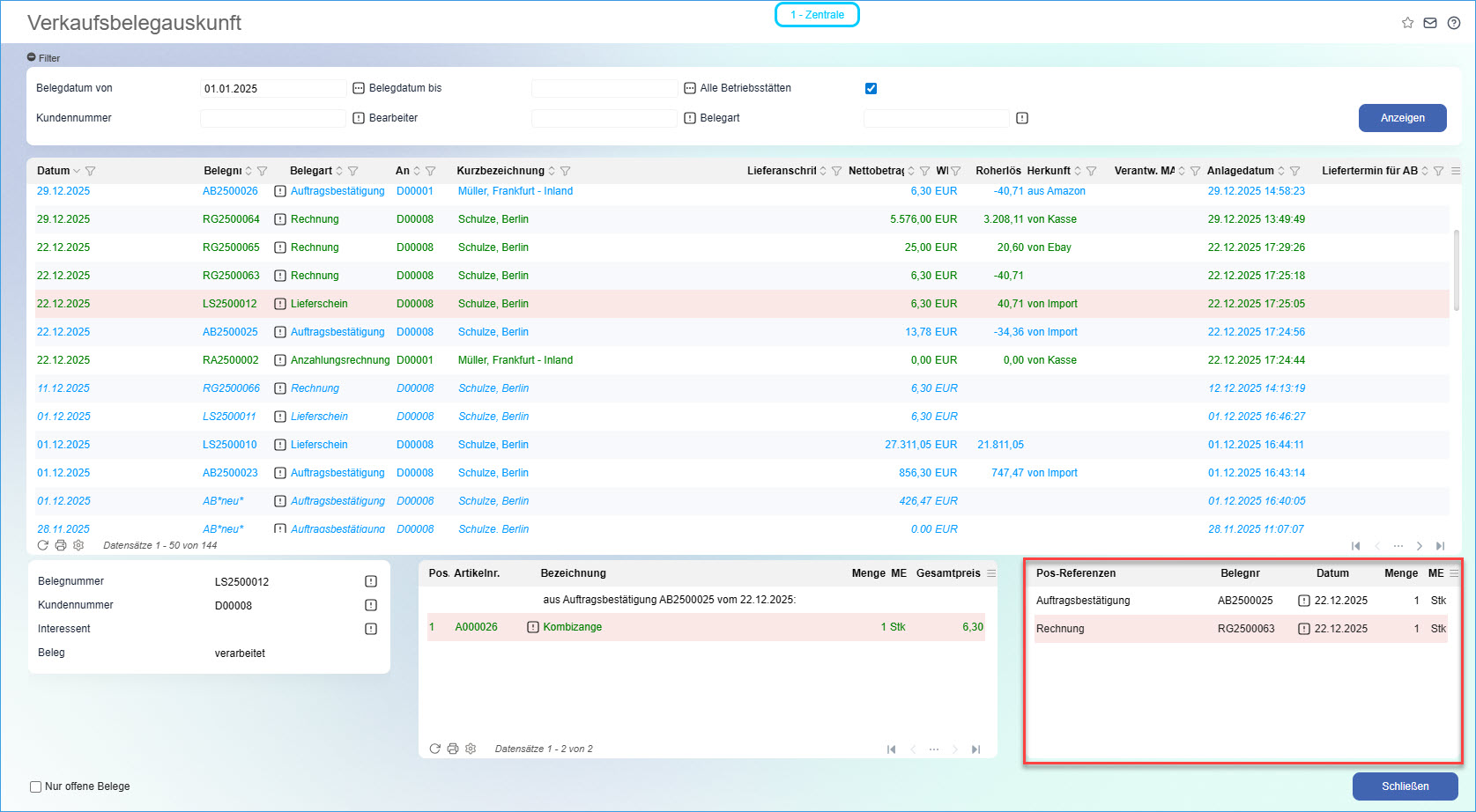Click the Bearbeiter input field
1476x812 pixels.
point(604,118)
